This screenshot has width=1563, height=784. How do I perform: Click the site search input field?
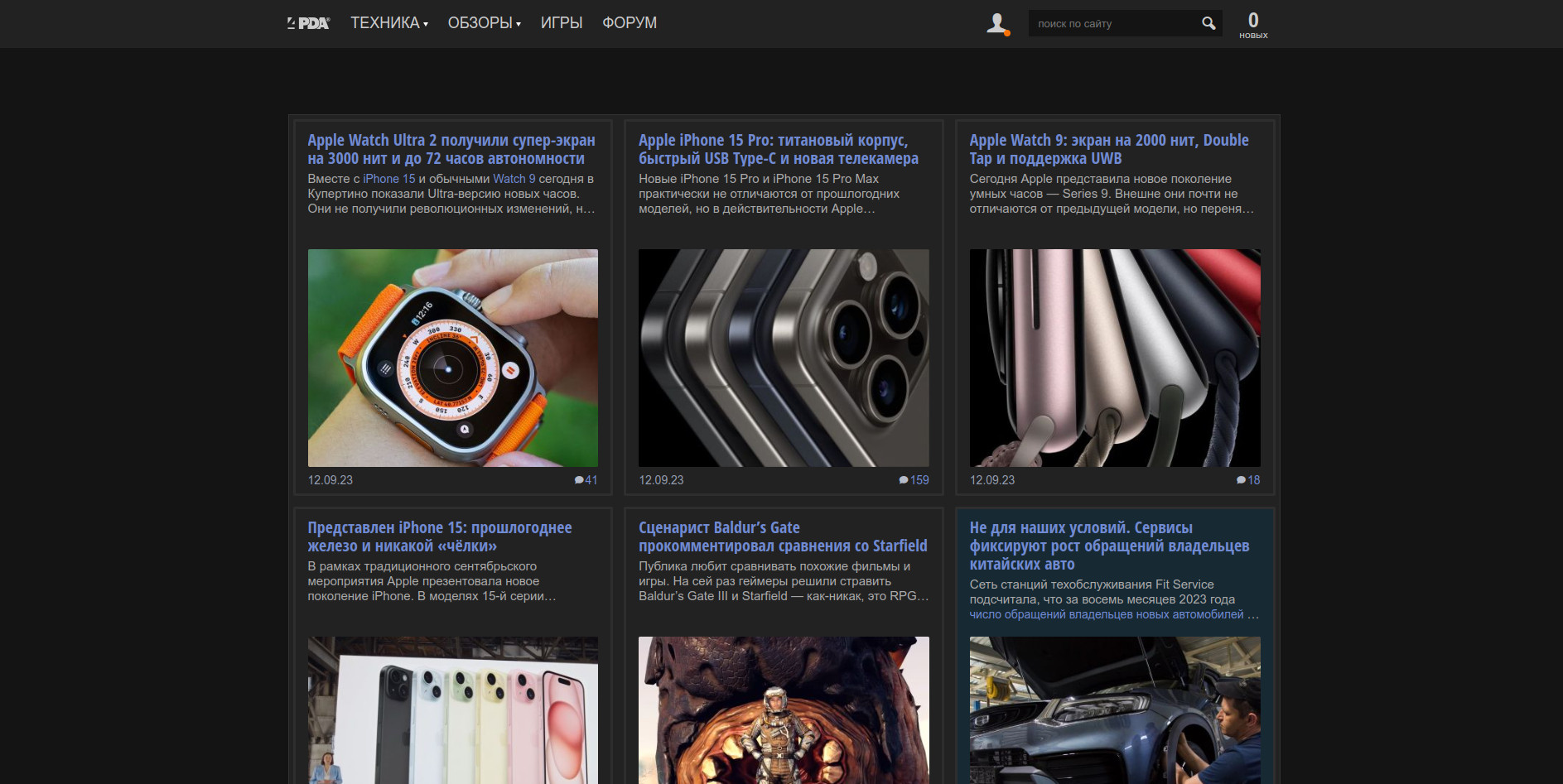pos(1114,23)
